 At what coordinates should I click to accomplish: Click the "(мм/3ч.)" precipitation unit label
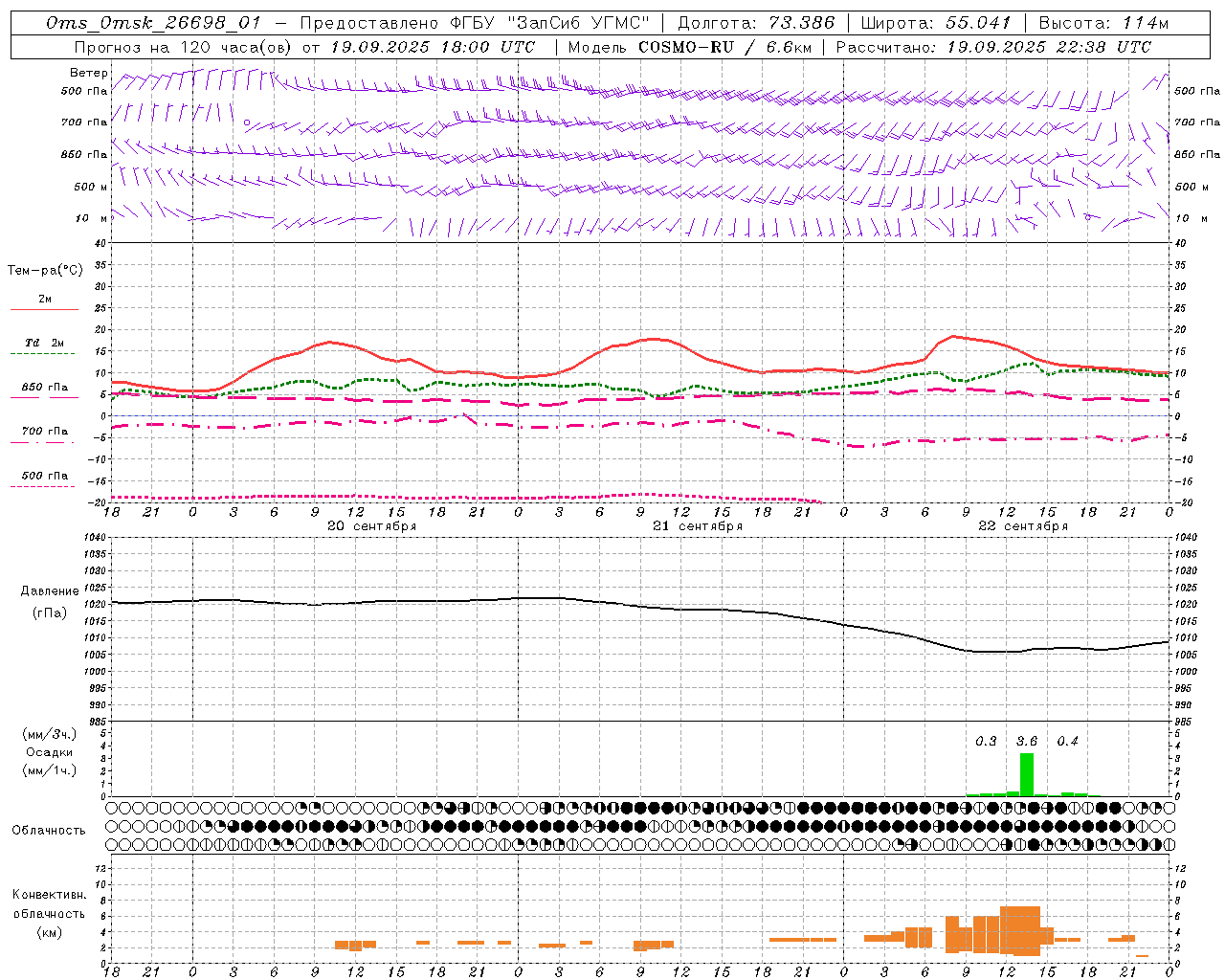click(49, 734)
